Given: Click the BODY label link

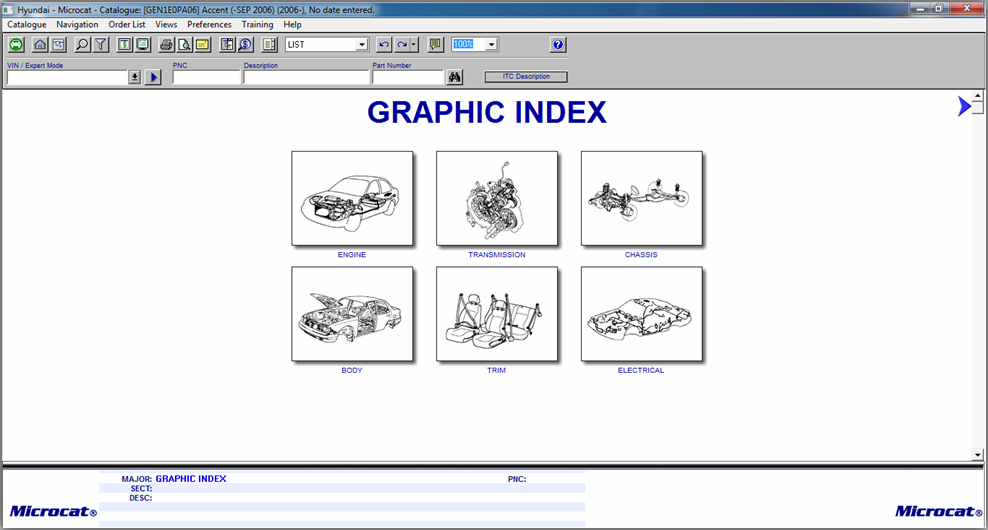Looking at the screenshot, I should [352, 371].
